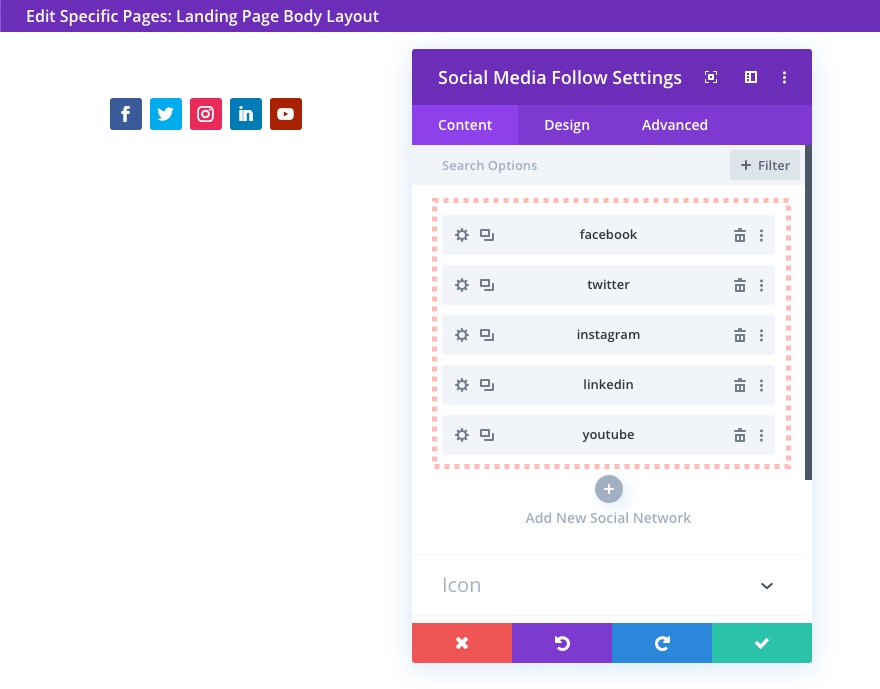
Task: Click the Search Options field
Action: [x=580, y=165]
